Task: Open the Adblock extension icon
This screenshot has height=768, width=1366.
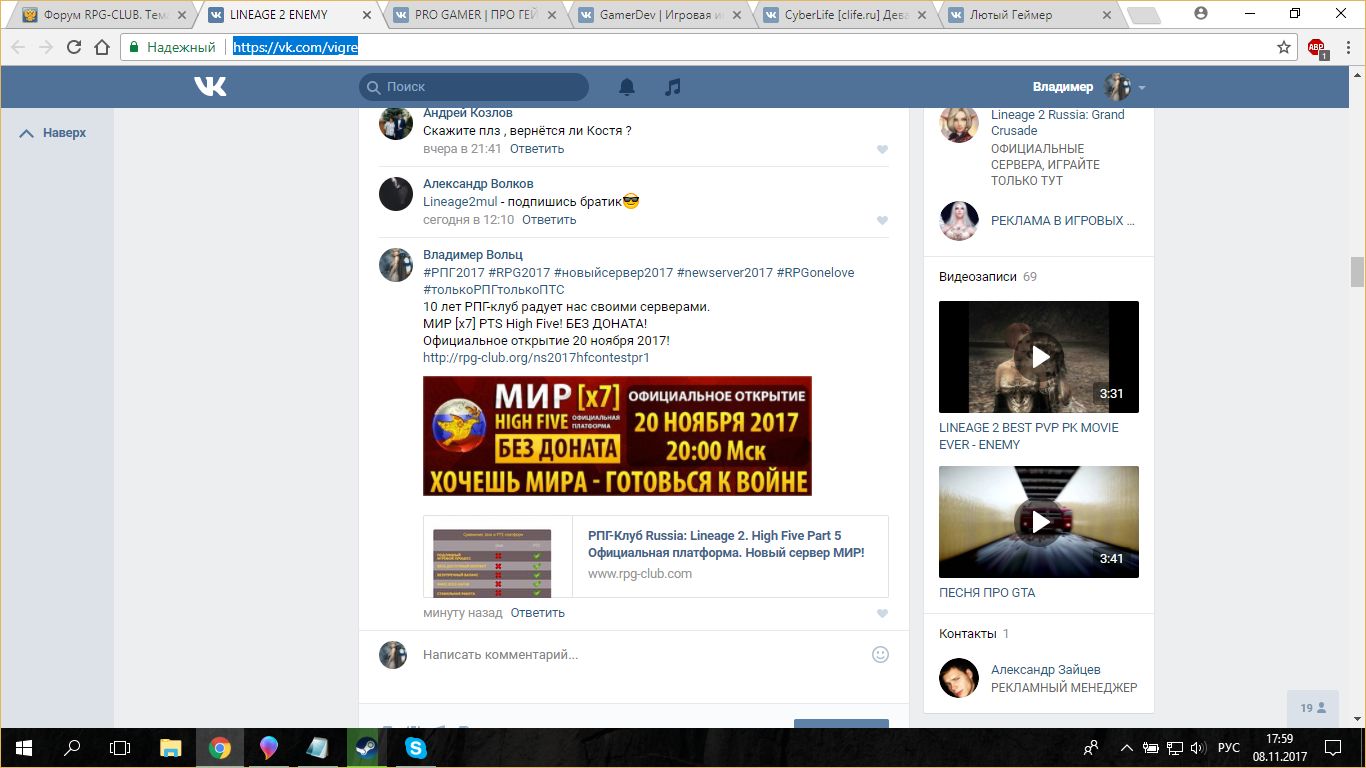Action: click(x=1317, y=47)
